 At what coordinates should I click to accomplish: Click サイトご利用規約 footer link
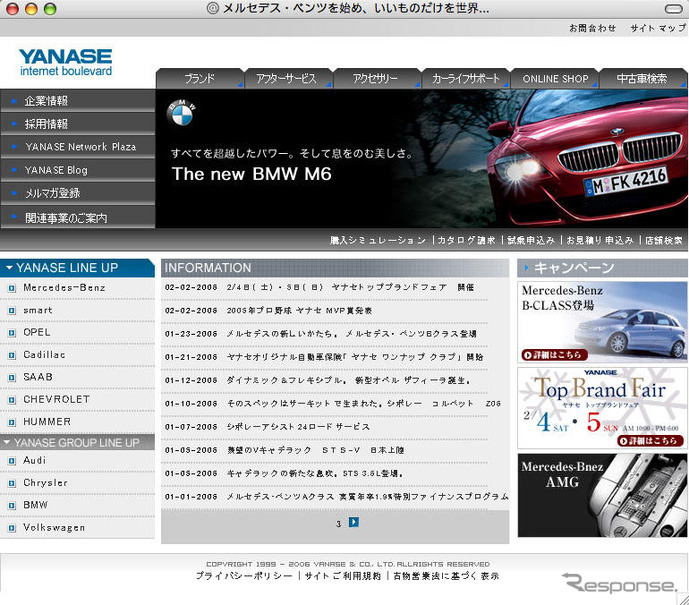click(342, 576)
